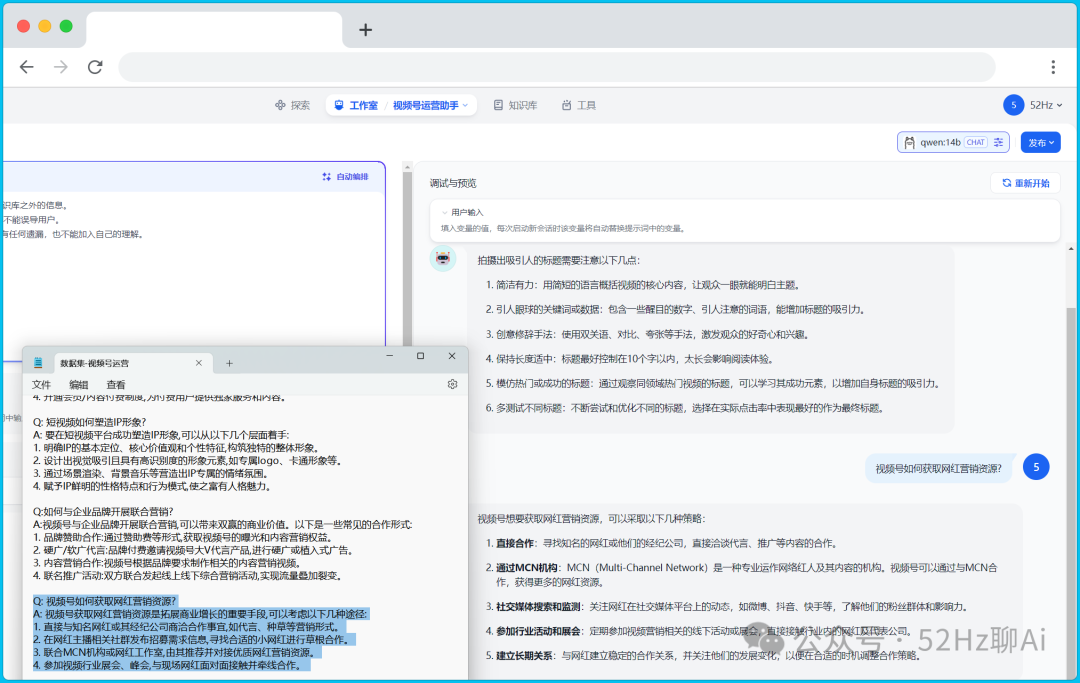Click the 探索 compass icon
The width and height of the screenshot is (1080, 683).
(x=280, y=105)
